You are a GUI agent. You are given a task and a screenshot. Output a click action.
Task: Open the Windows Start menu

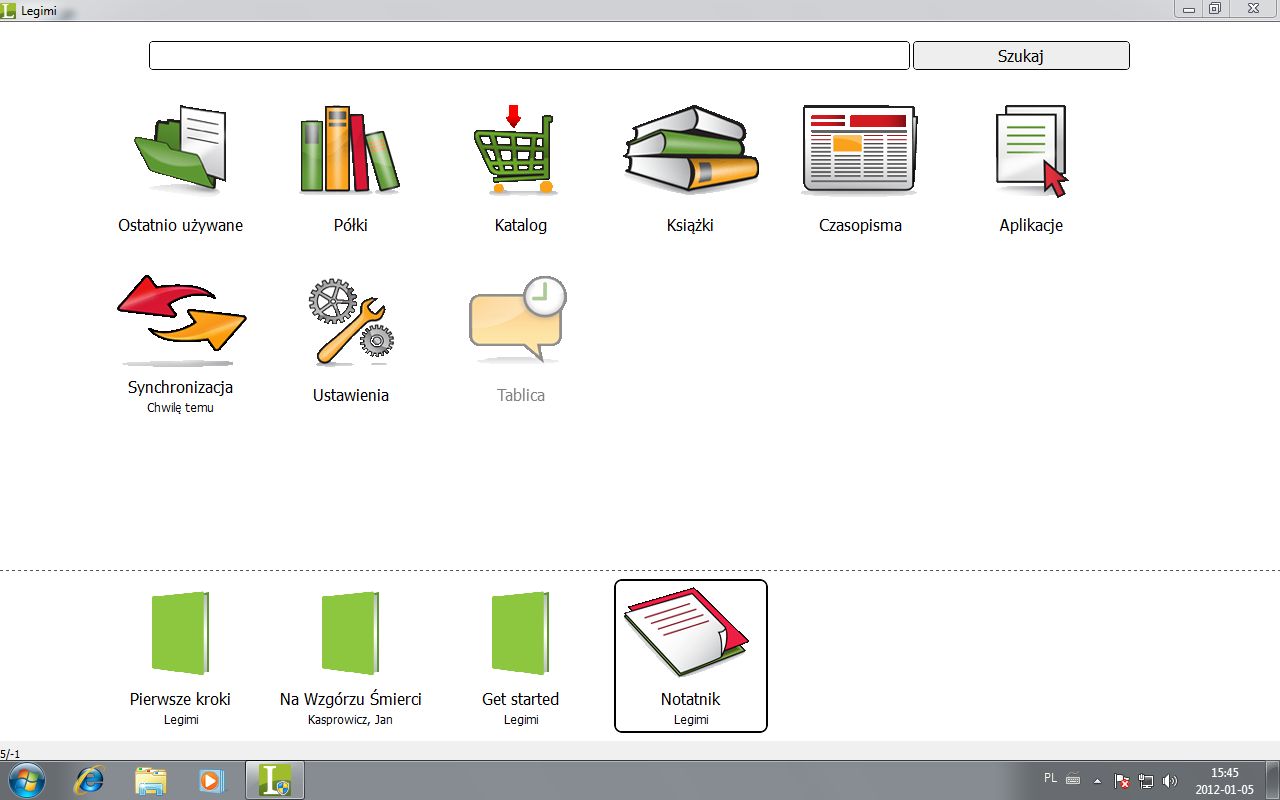[26, 780]
